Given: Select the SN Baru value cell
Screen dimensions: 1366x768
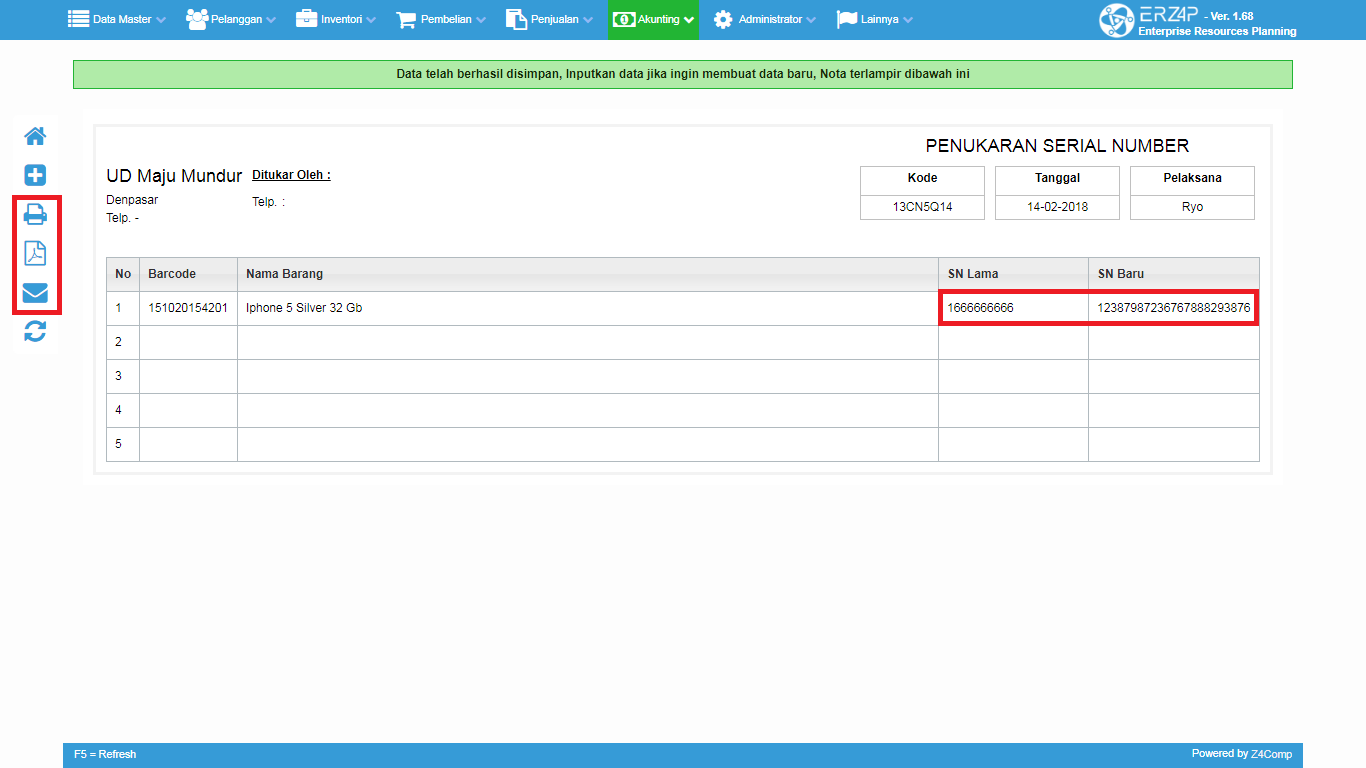Looking at the screenshot, I should point(1173,308).
